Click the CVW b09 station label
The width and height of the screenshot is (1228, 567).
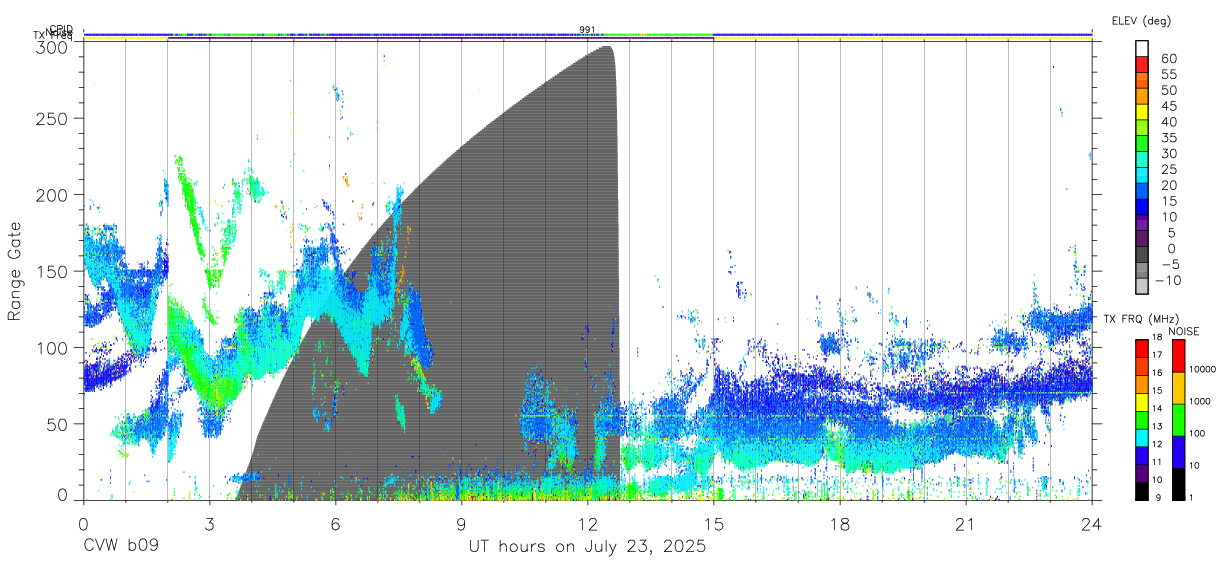tap(121, 547)
